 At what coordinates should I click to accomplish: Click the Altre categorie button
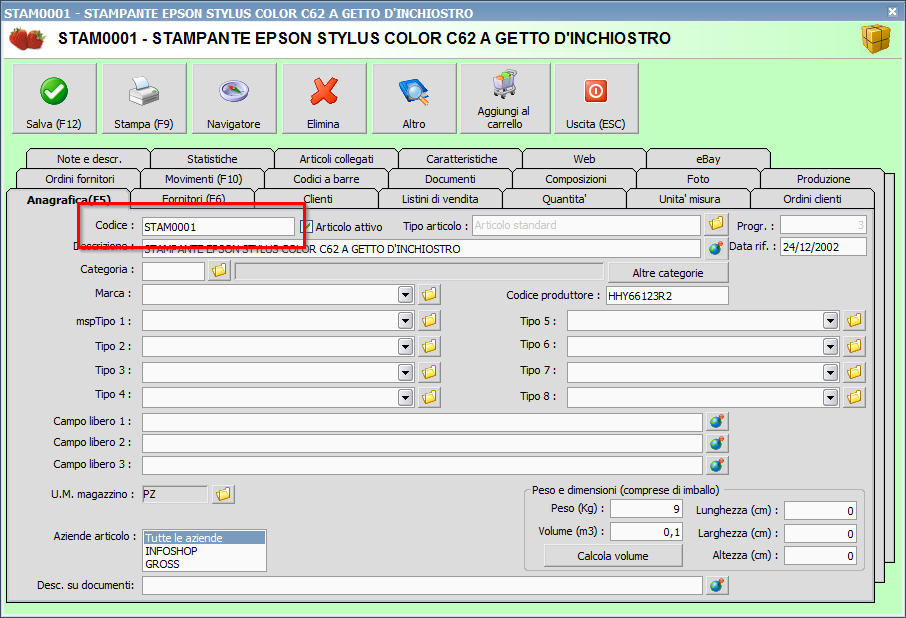pyautogui.click(x=668, y=273)
